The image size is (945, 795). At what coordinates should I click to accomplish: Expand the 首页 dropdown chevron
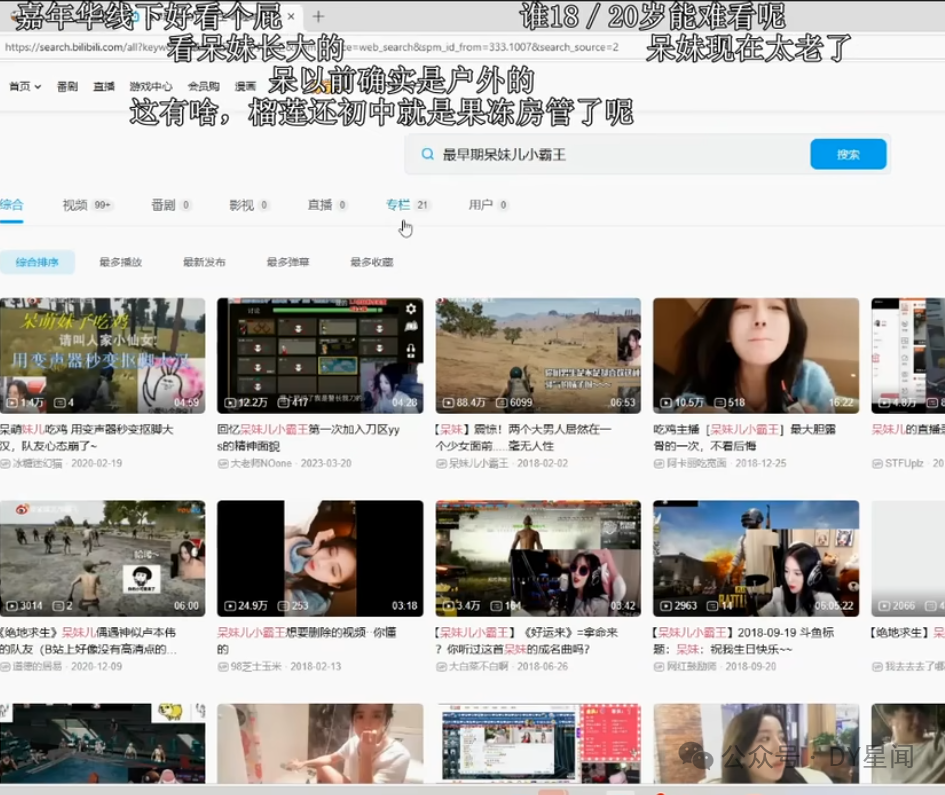click(38, 87)
